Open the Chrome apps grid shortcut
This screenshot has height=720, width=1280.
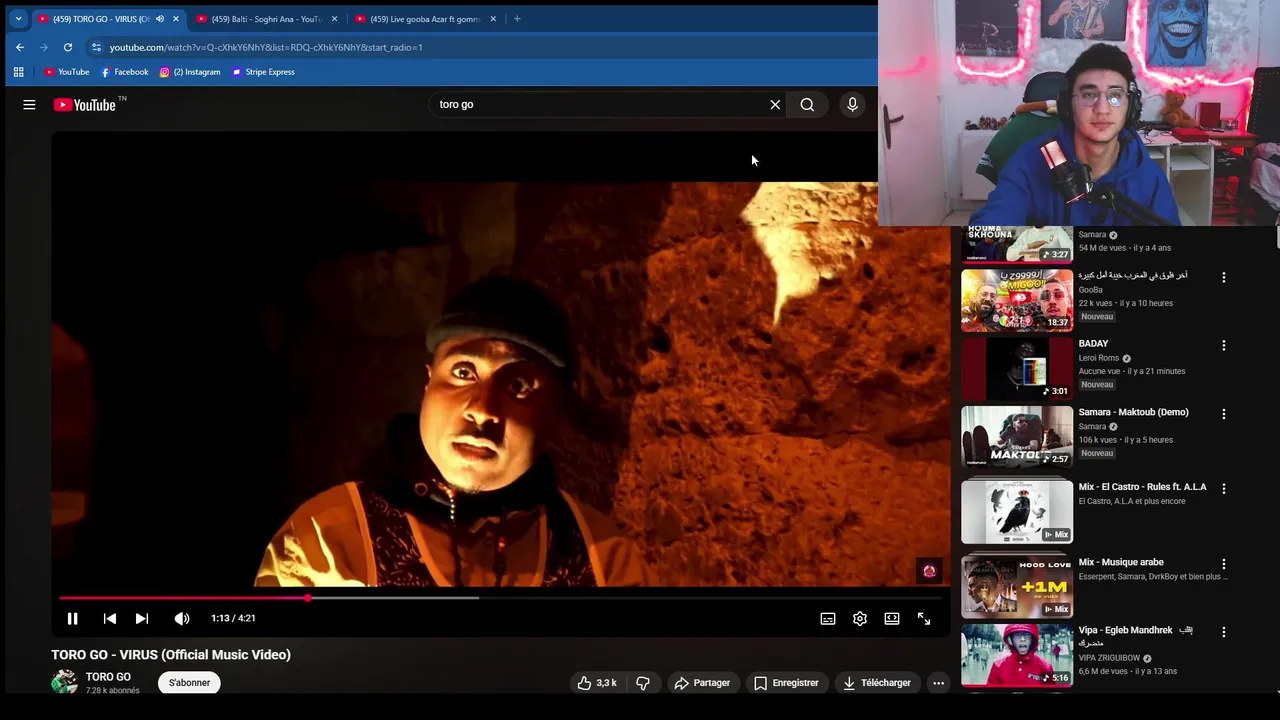click(x=18, y=72)
